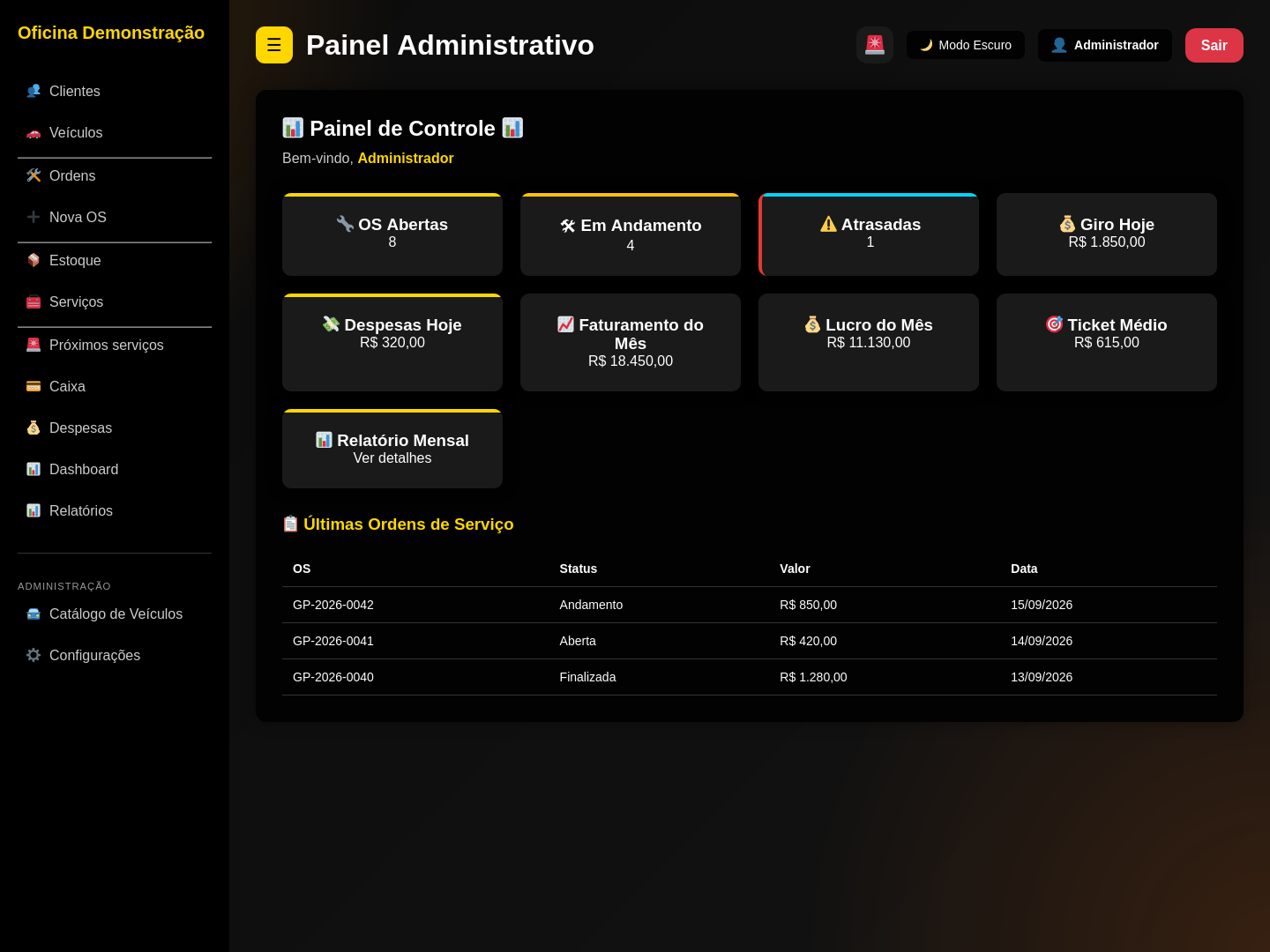Open Relatórios in the sidebar

tap(115, 511)
